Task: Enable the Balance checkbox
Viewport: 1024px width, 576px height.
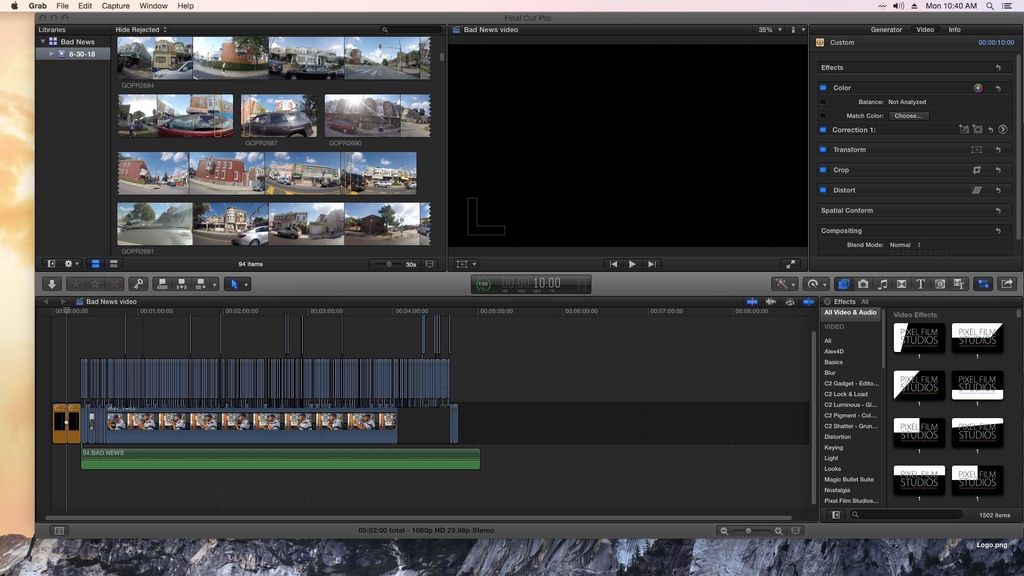Action: [x=823, y=102]
